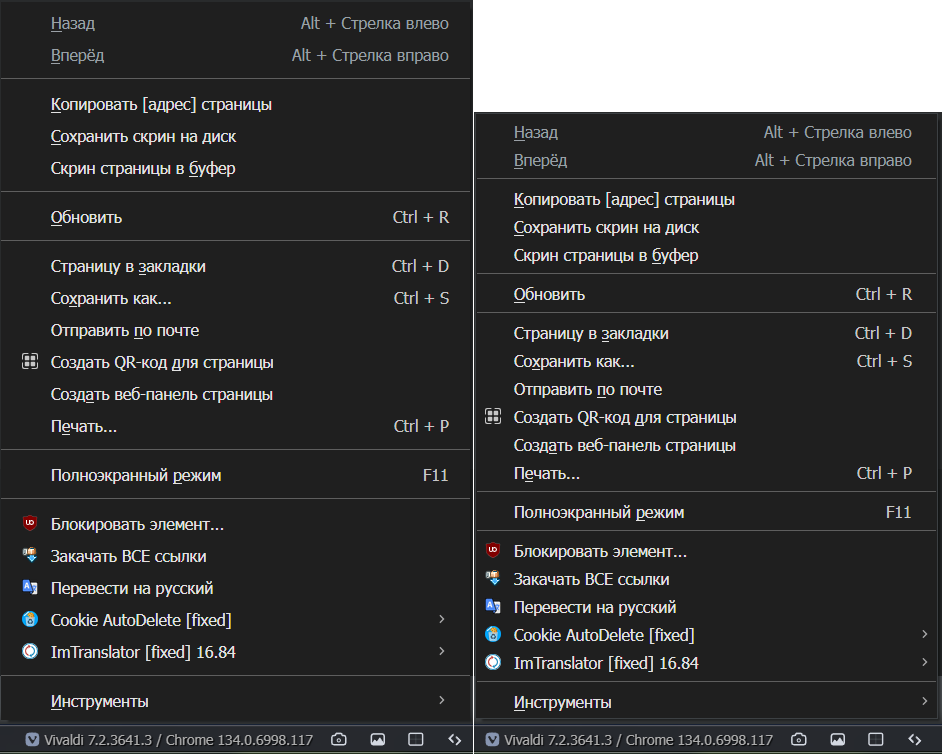This screenshot has height=754, width=942.
Task: Select Полноэкранный режим in the left menu
Action: 236,475
